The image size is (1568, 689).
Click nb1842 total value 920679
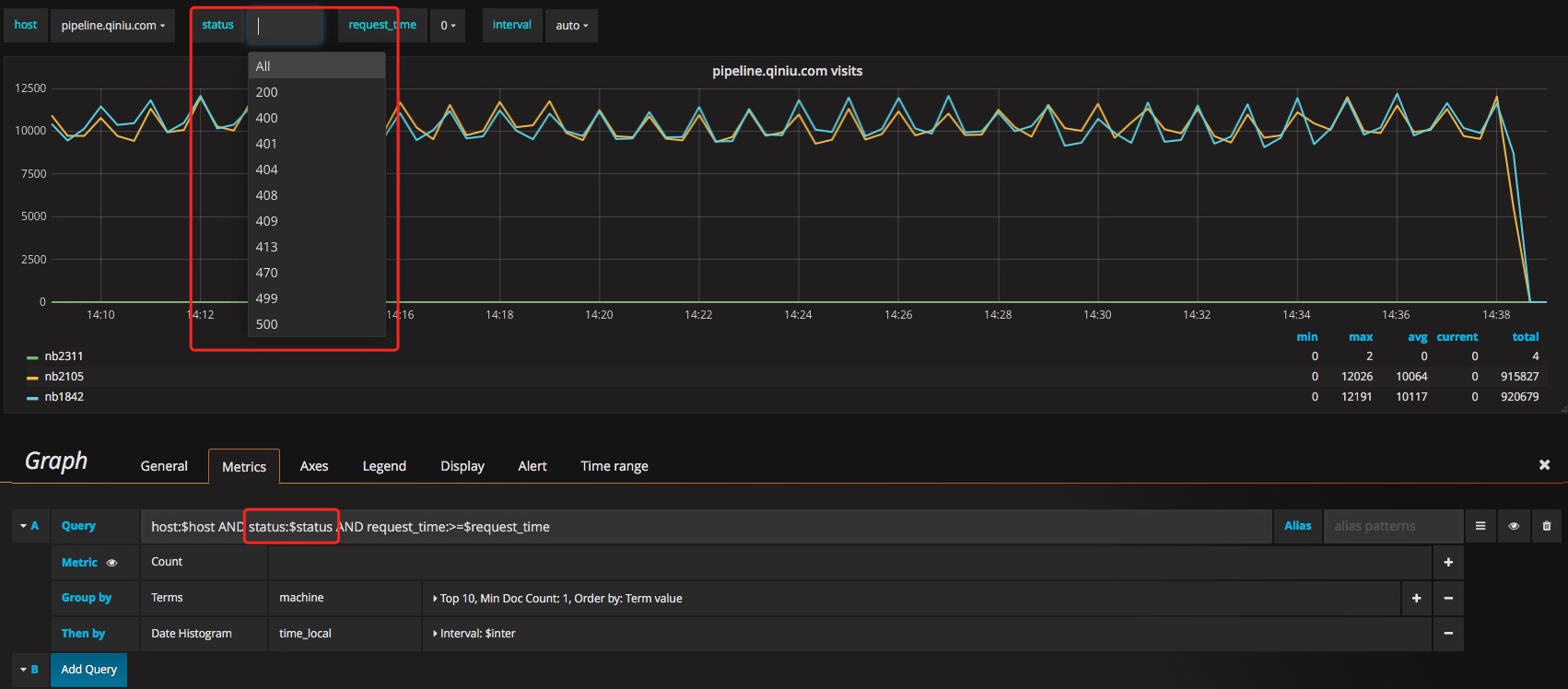click(1520, 397)
